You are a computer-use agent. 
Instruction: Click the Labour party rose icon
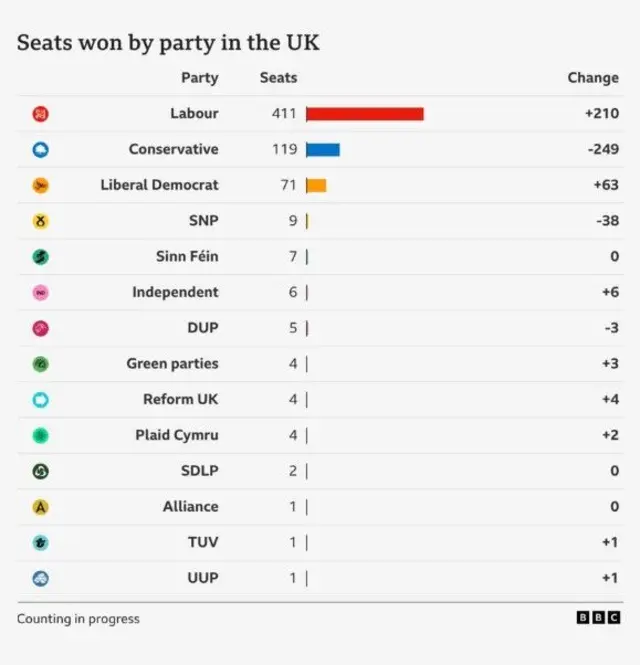click(x=40, y=114)
